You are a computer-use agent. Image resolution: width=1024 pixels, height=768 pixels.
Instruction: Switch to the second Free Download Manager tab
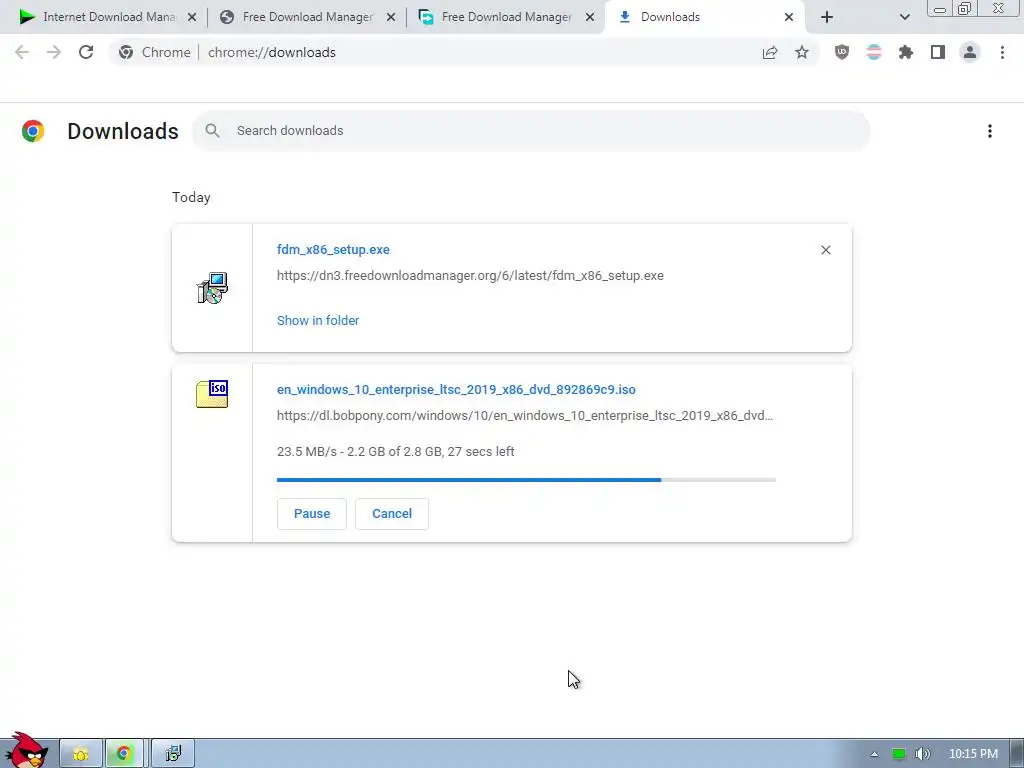click(x=307, y=17)
